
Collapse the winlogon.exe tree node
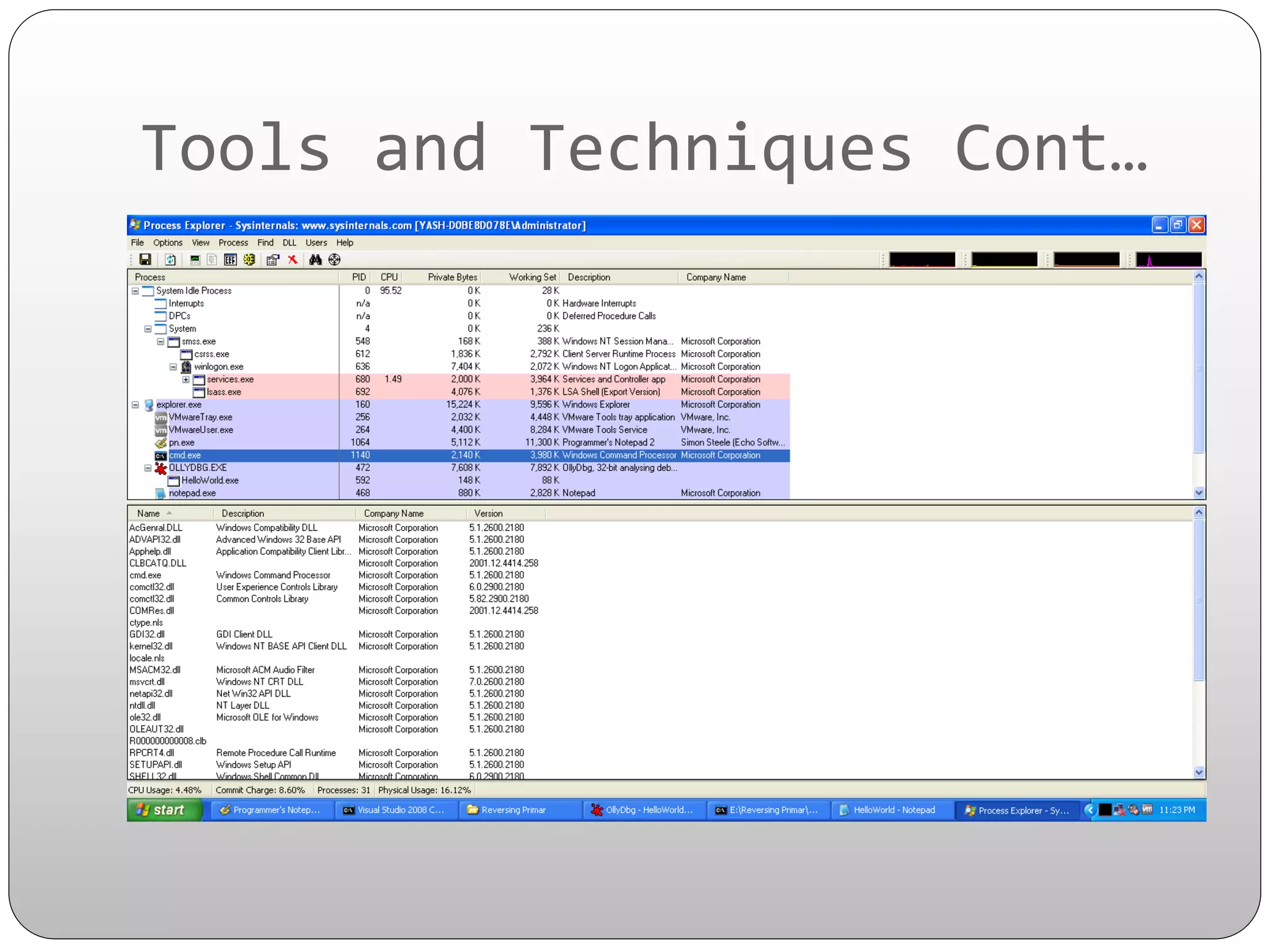pos(174,367)
